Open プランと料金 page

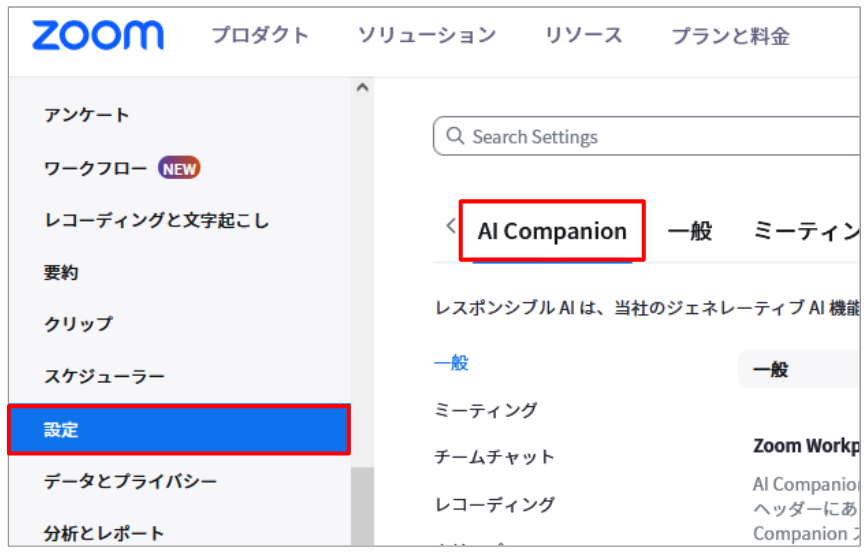click(x=730, y=36)
